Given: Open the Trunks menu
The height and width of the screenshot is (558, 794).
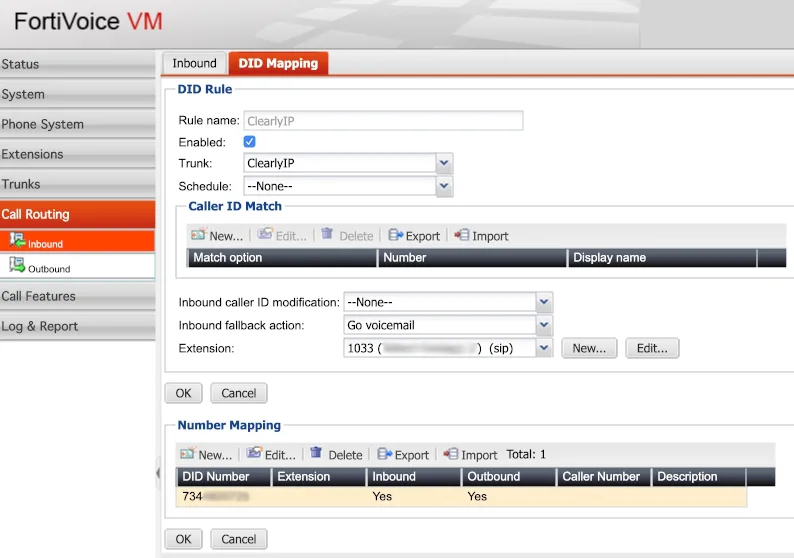Looking at the screenshot, I should pos(77,184).
